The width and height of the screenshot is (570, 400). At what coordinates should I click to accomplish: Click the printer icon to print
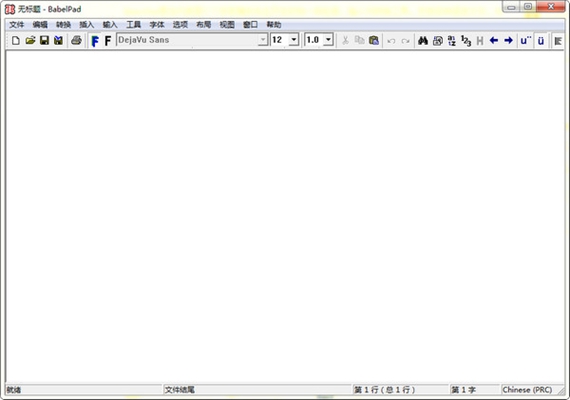[76, 40]
